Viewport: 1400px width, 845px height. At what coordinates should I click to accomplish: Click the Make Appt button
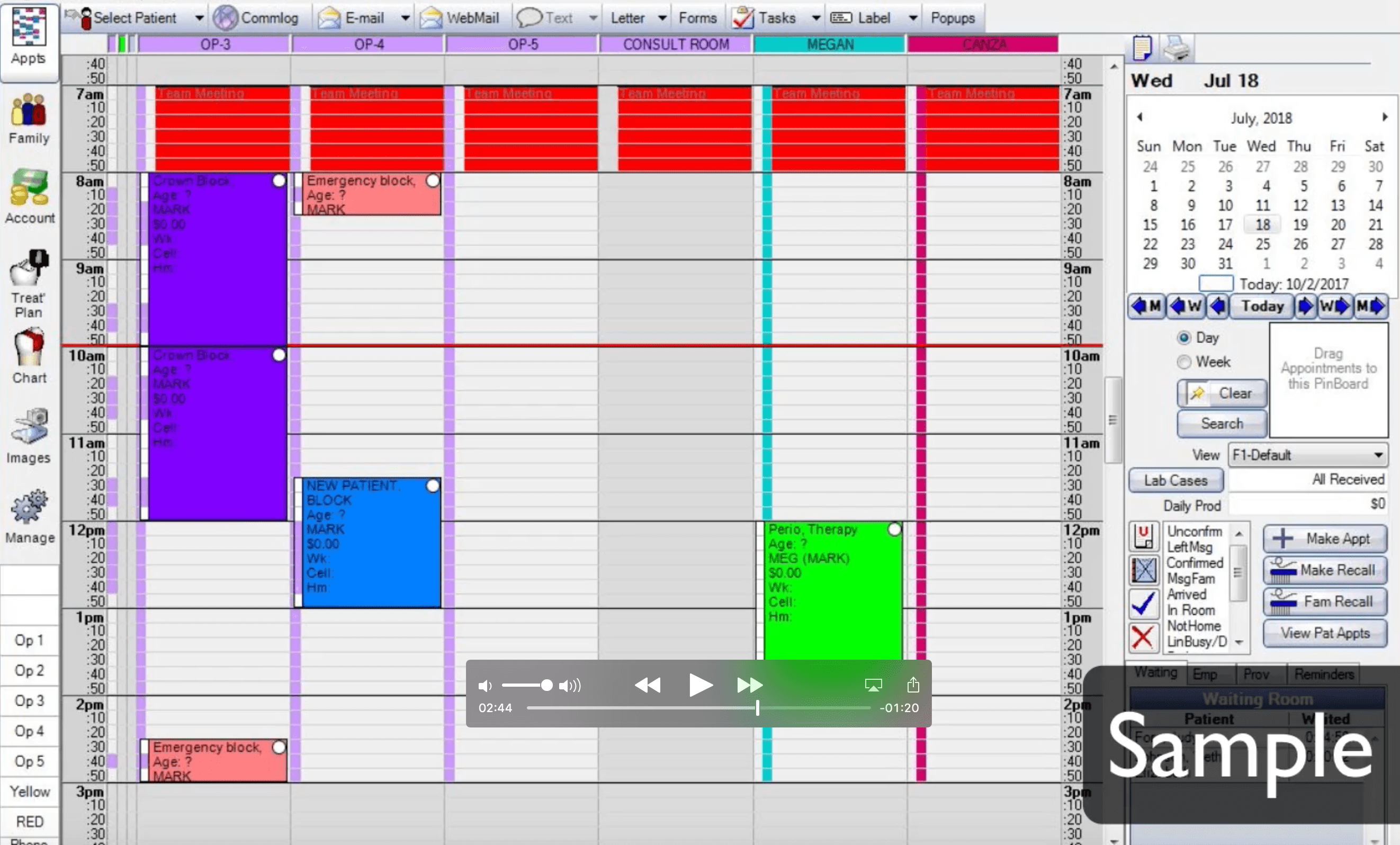coord(1324,538)
